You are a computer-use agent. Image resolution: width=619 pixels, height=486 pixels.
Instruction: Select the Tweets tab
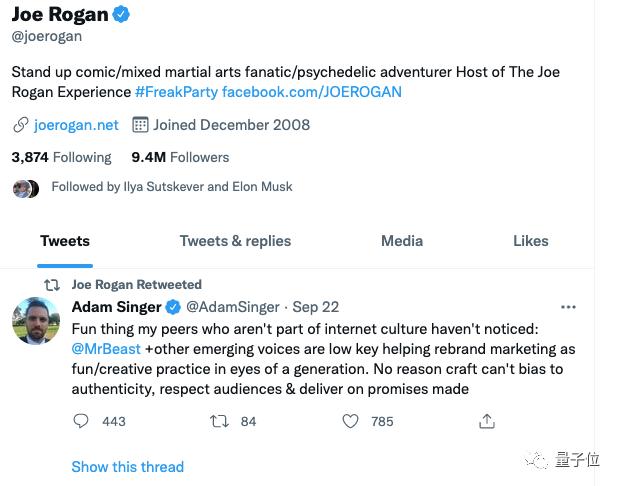click(x=65, y=241)
